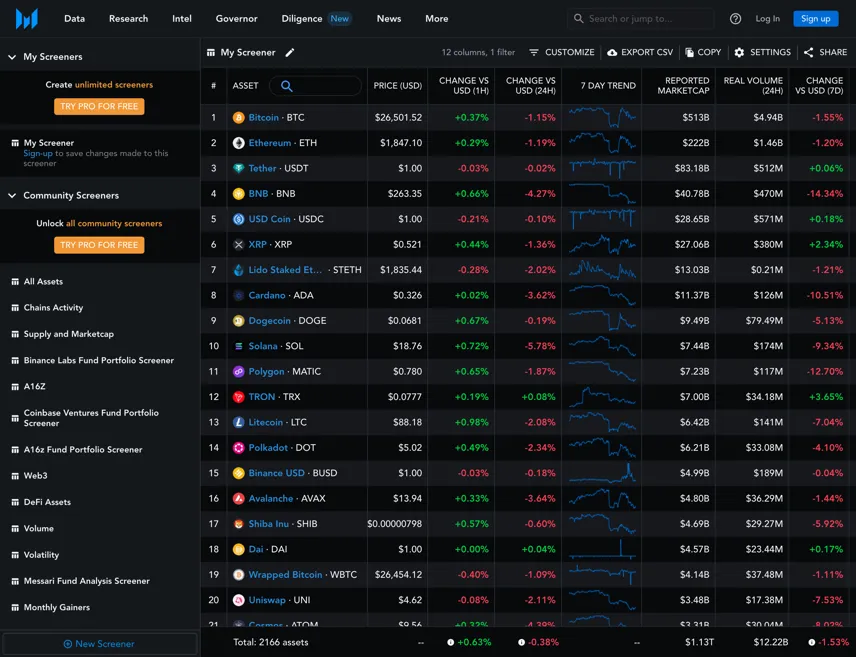Click the Polkadot coin icon
Viewport: 856px width, 657px height.
click(x=239, y=448)
